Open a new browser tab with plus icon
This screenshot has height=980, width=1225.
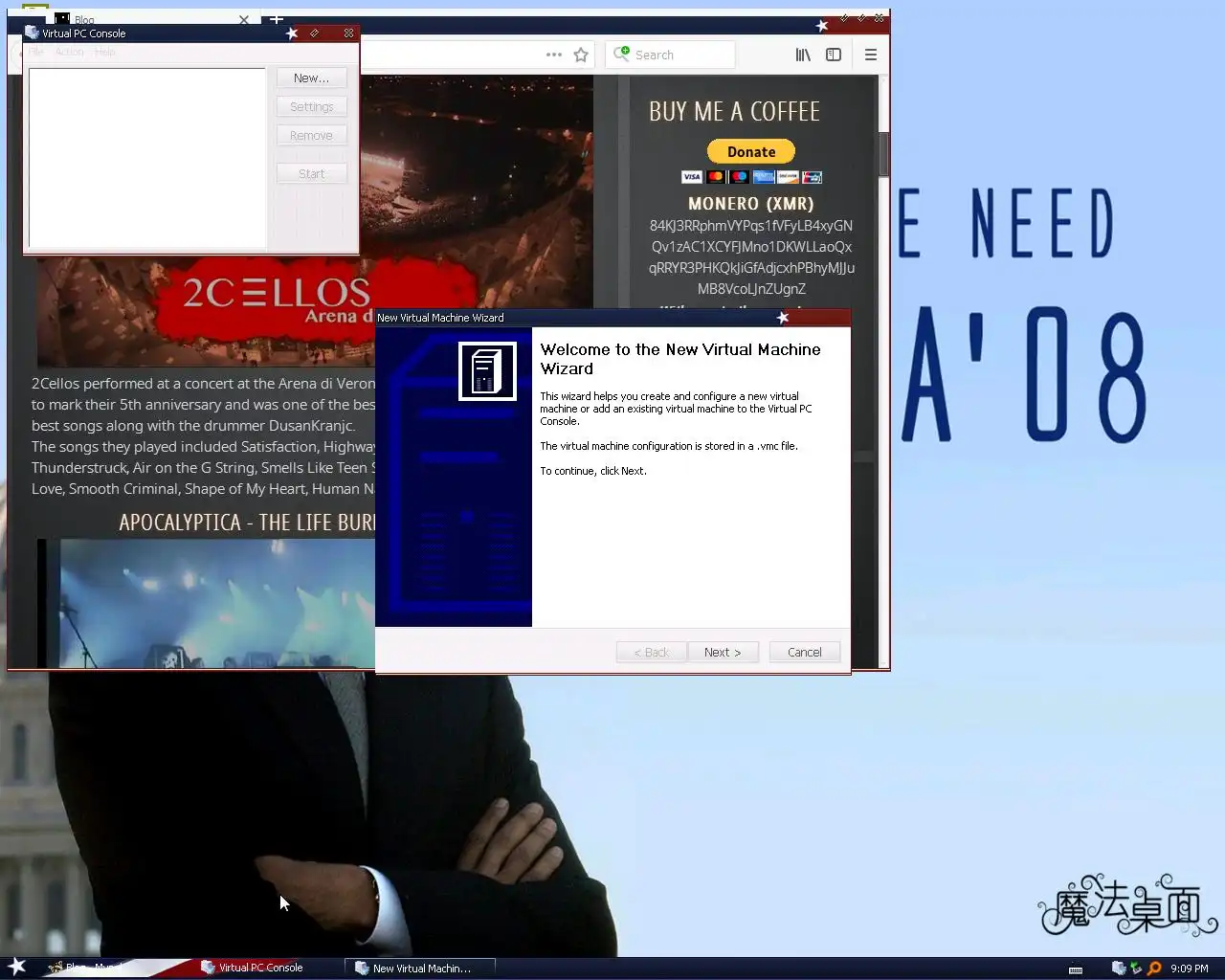pos(277,18)
